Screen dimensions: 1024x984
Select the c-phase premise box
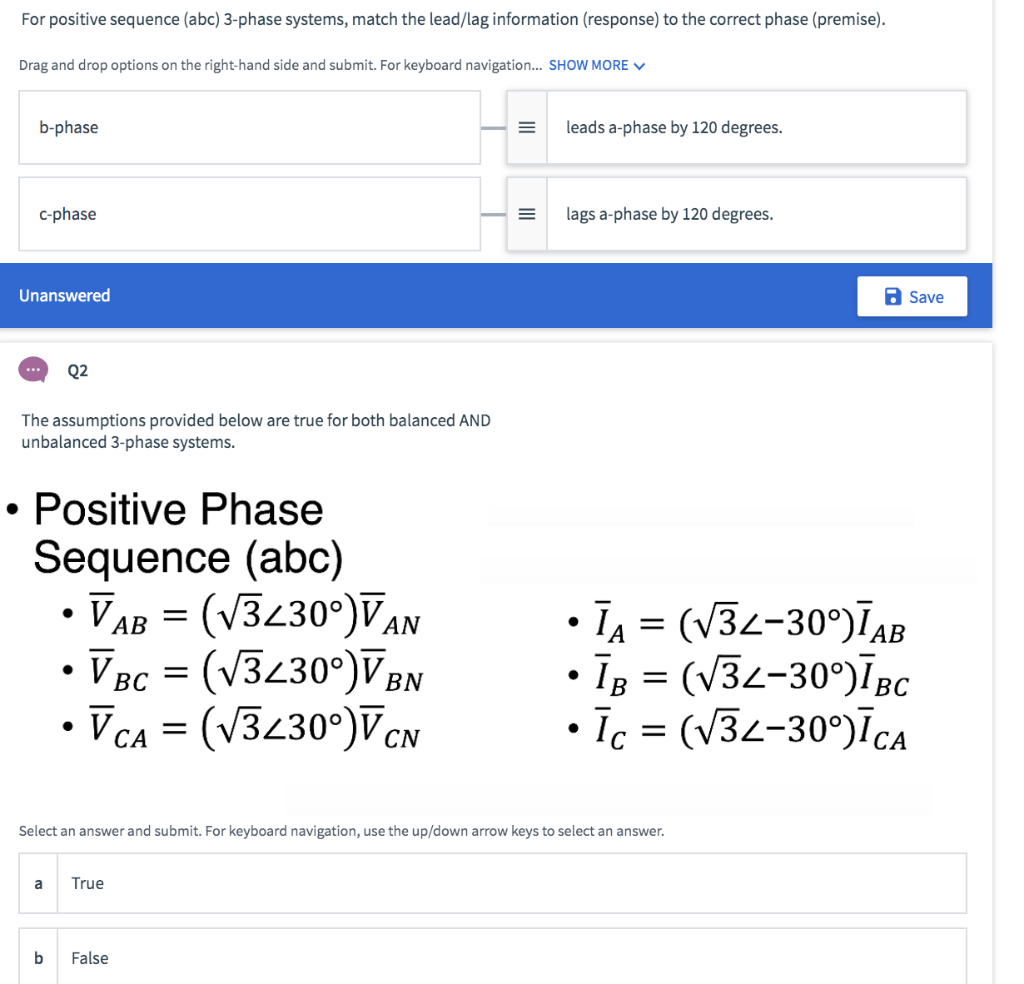click(x=249, y=213)
